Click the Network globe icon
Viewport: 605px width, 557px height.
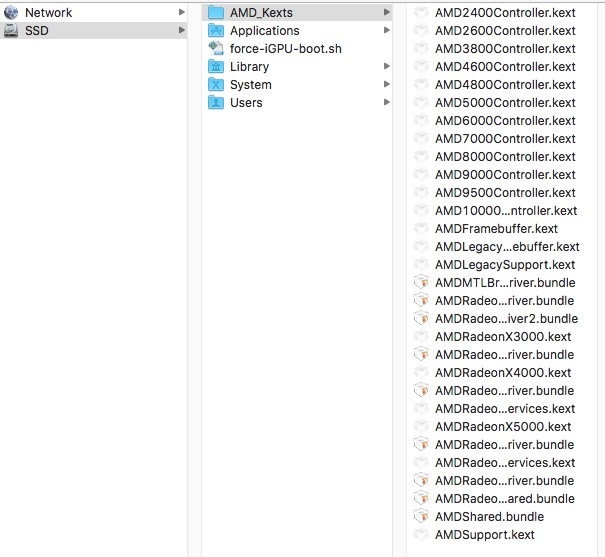tap(11, 13)
